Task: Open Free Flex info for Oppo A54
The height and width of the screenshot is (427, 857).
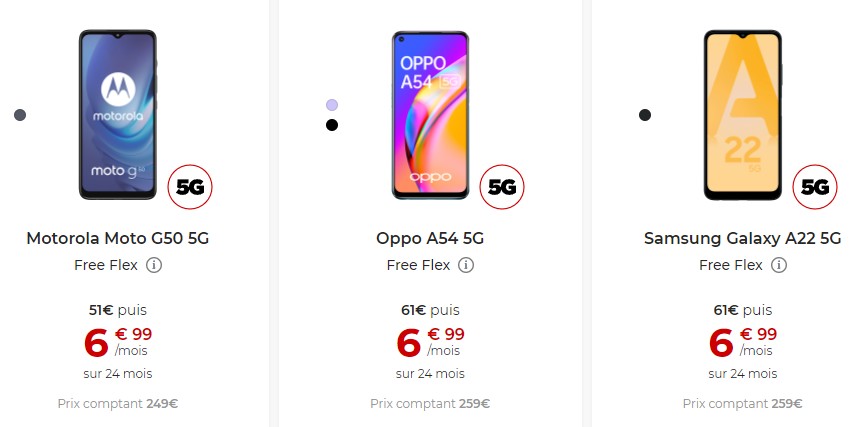Action: (466, 265)
